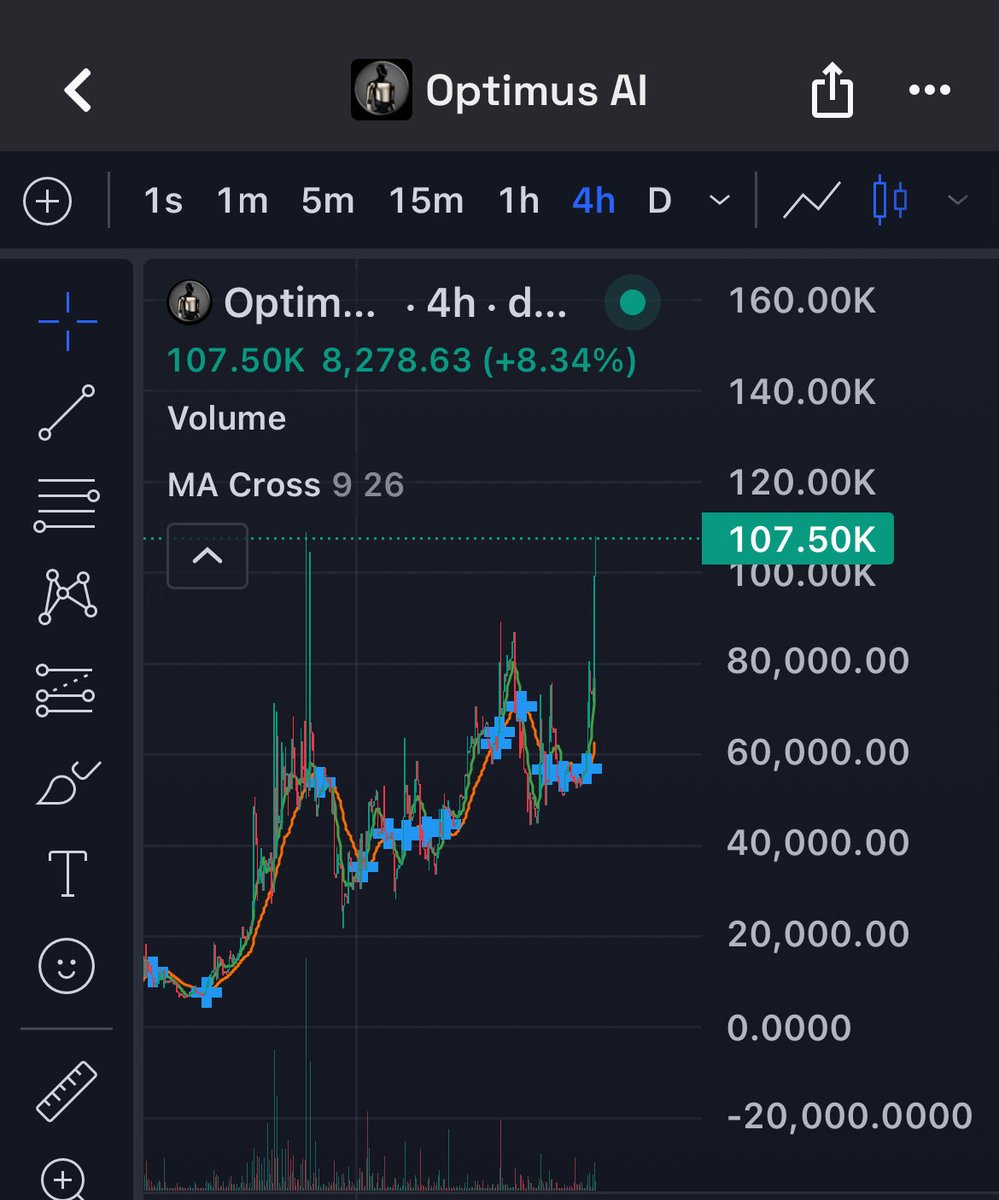Select the ruler measure tool
Viewport: 999px width, 1200px height.
point(67,1090)
